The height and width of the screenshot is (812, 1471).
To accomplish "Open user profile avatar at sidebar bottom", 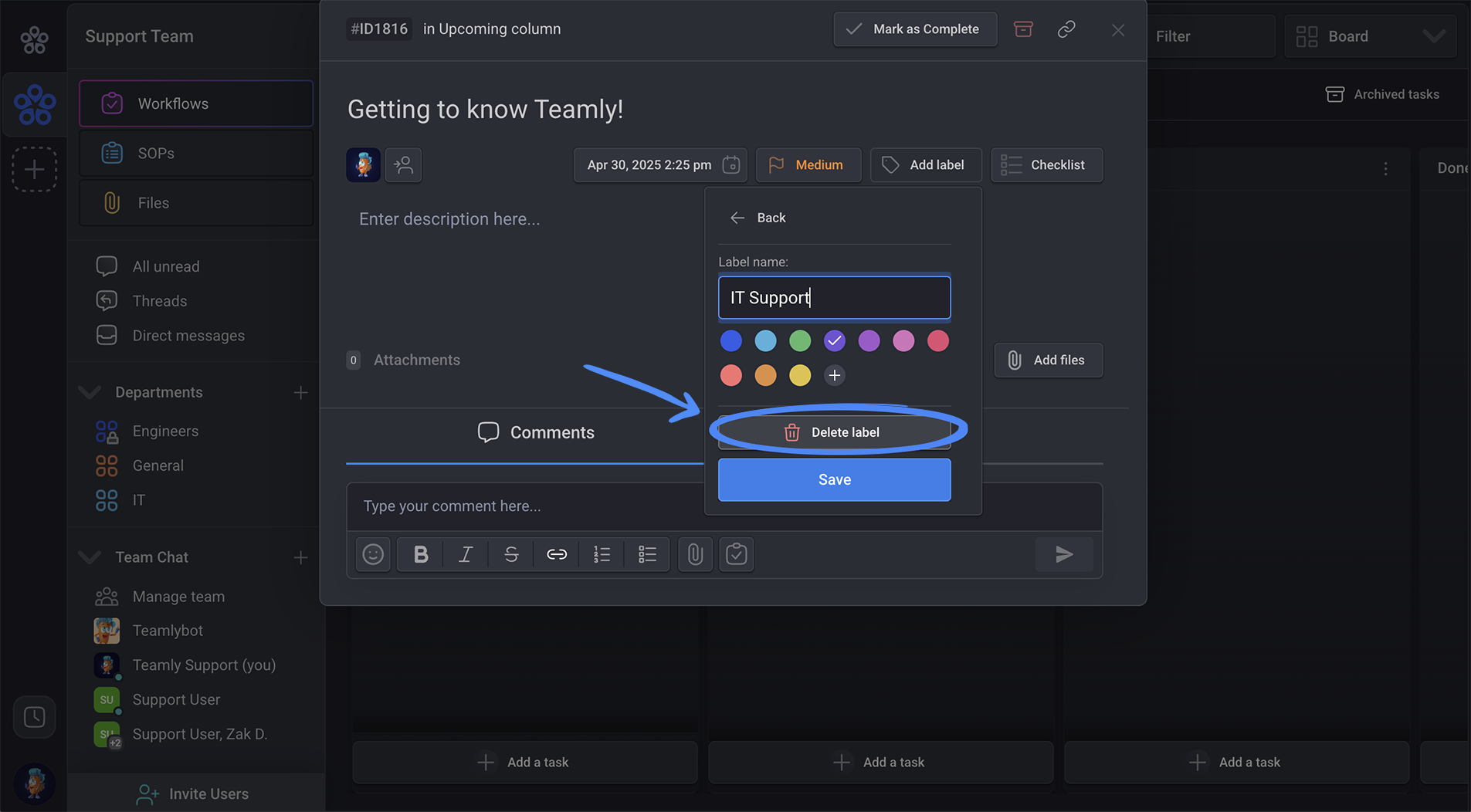I will [x=35, y=783].
